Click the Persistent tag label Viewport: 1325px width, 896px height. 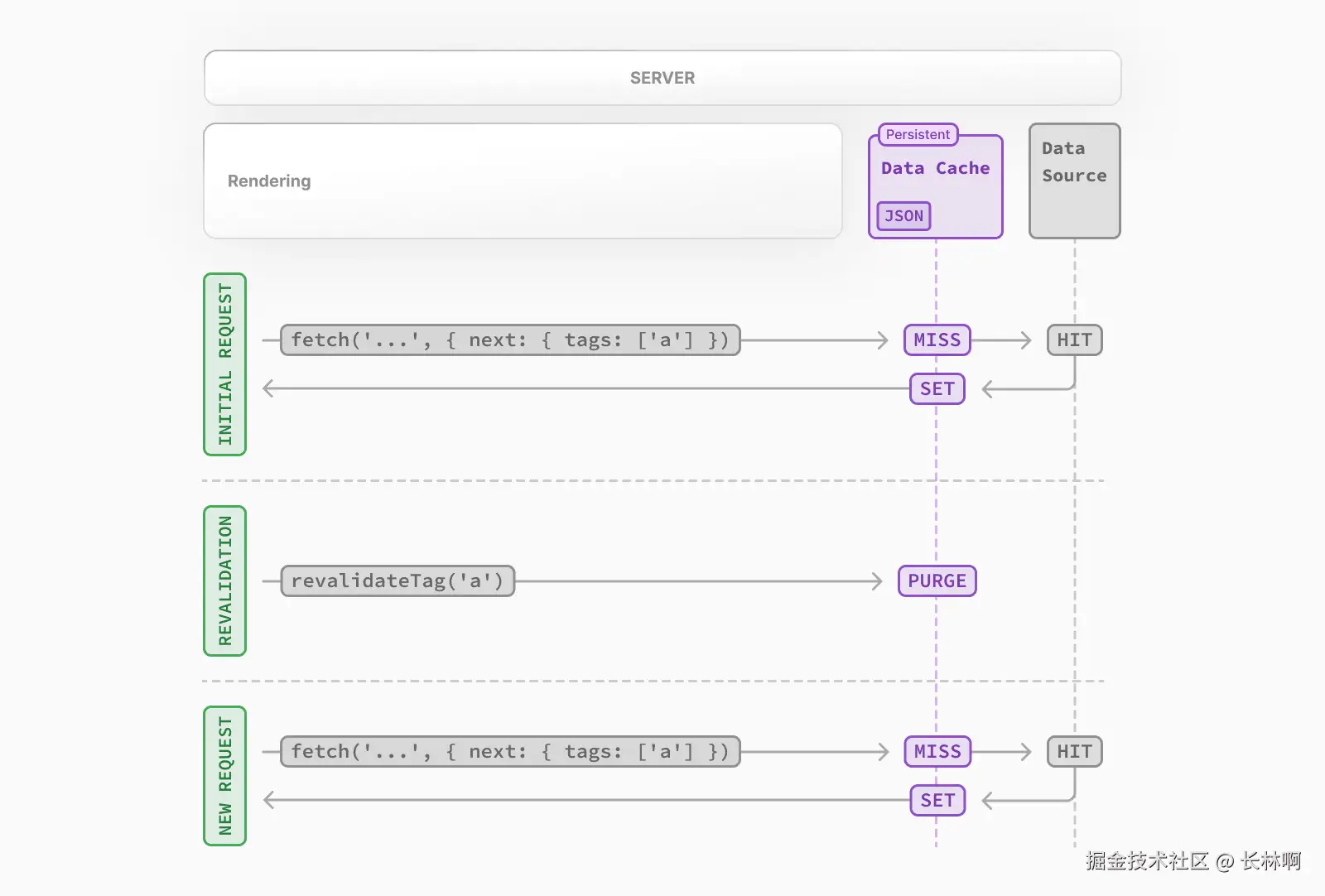click(x=918, y=134)
